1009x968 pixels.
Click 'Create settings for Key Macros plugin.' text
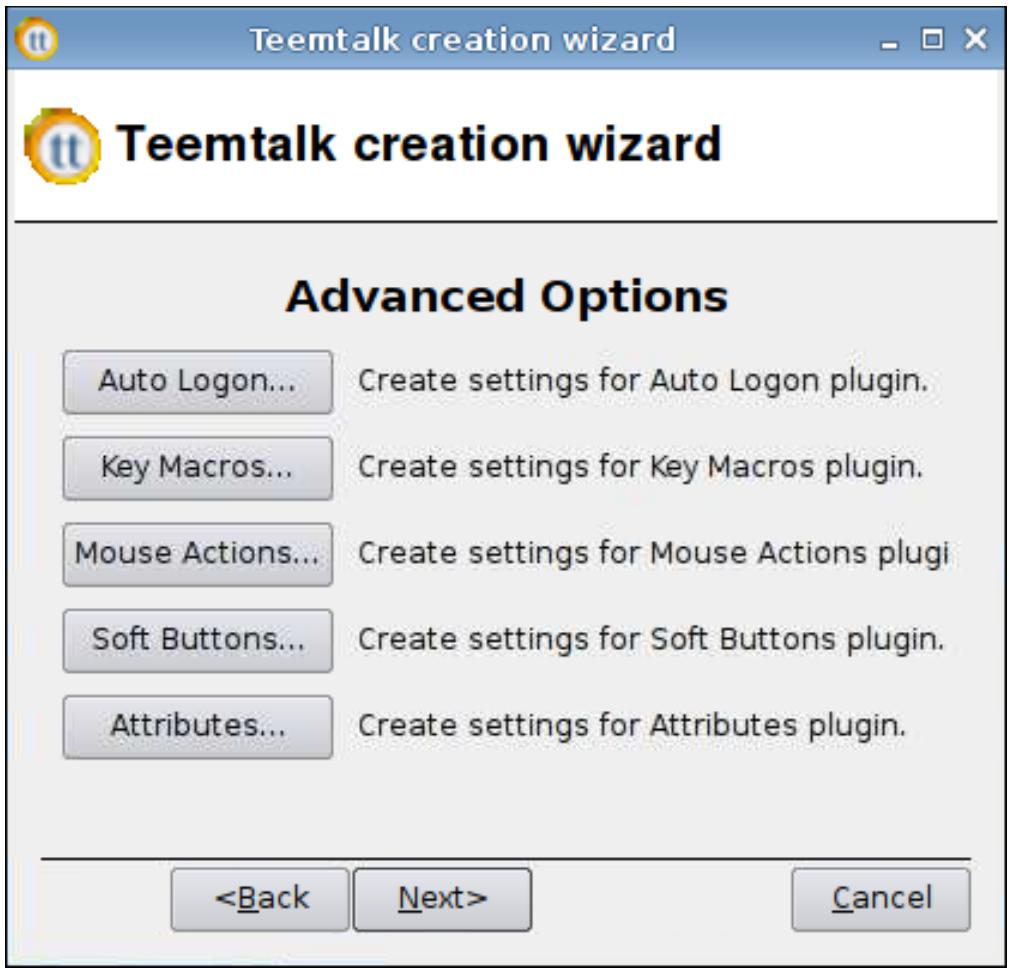pyautogui.click(x=640, y=467)
